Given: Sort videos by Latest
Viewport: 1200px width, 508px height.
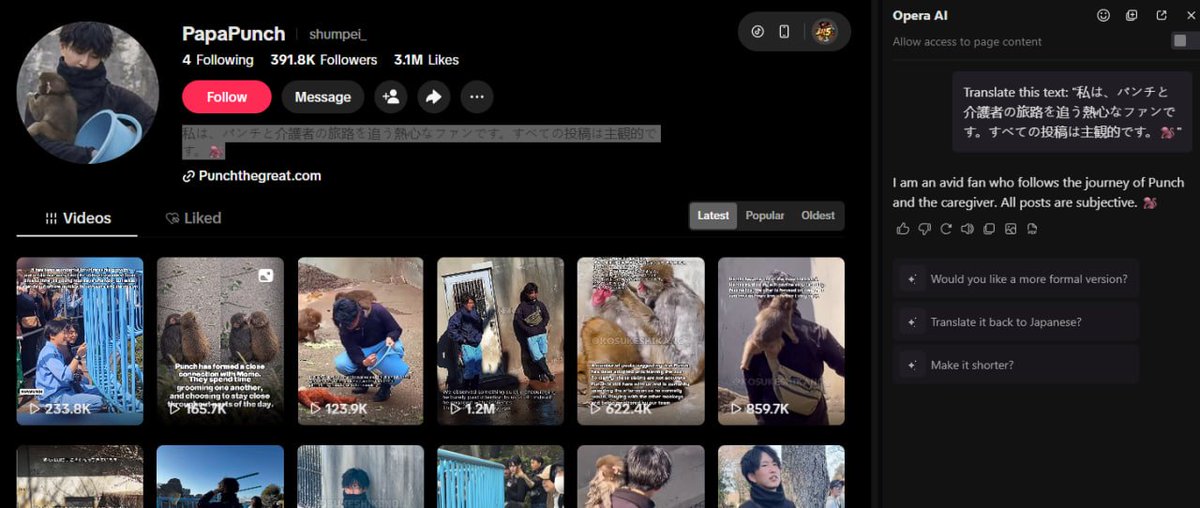Looking at the screenshot, I should [713, 216].
